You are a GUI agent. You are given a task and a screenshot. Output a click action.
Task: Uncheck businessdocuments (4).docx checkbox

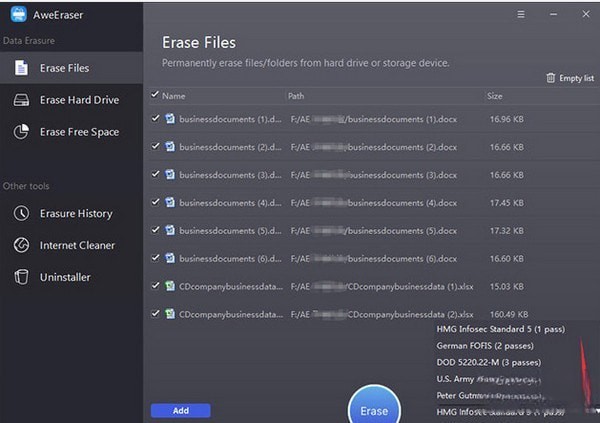tap(155, 202)
